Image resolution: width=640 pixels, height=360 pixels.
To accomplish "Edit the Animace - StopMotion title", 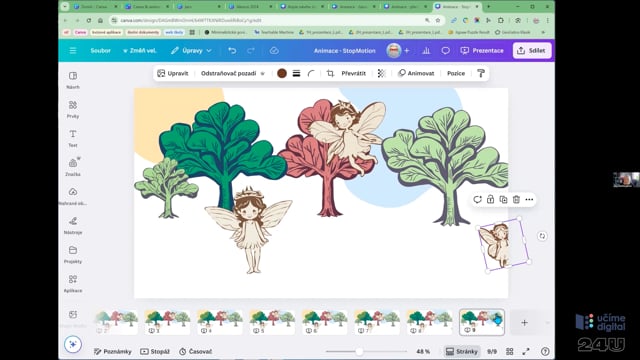I will pos(344,51).
